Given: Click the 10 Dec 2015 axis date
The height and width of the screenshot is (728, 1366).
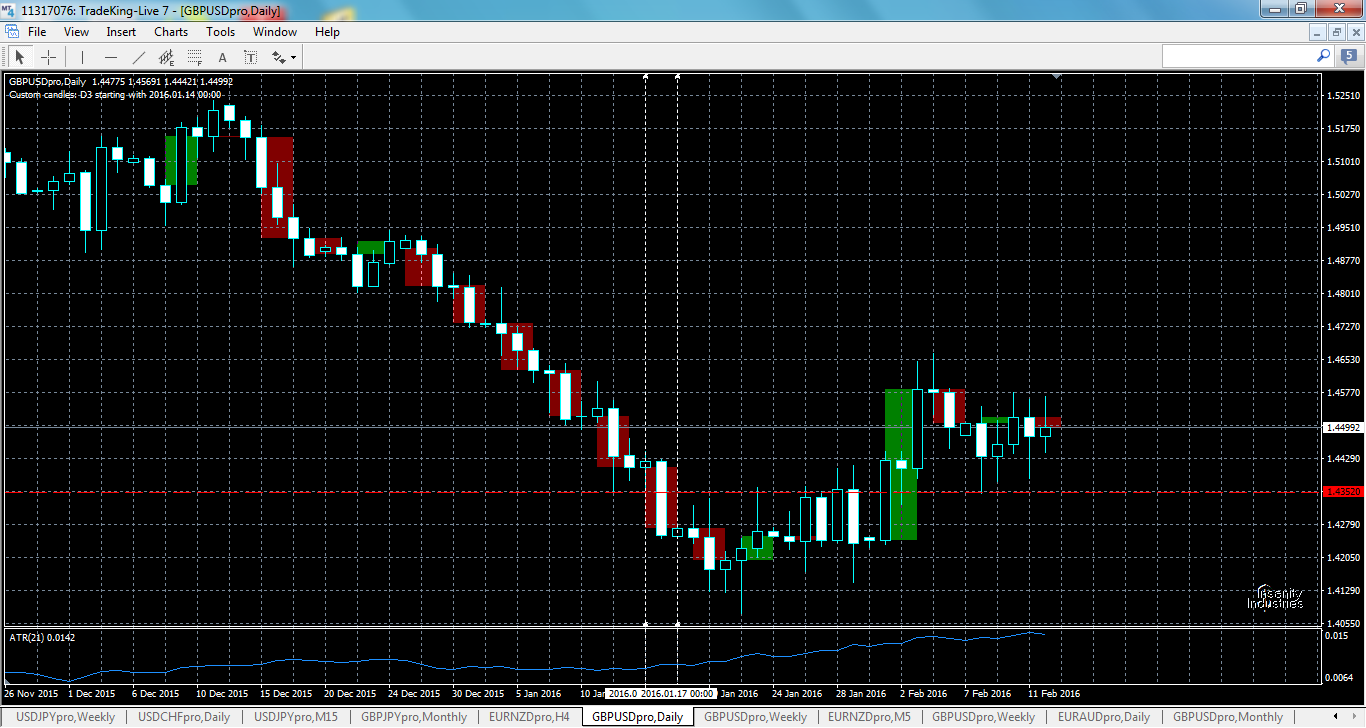Looking at the screenshot, I should click(x=222, y=693).
